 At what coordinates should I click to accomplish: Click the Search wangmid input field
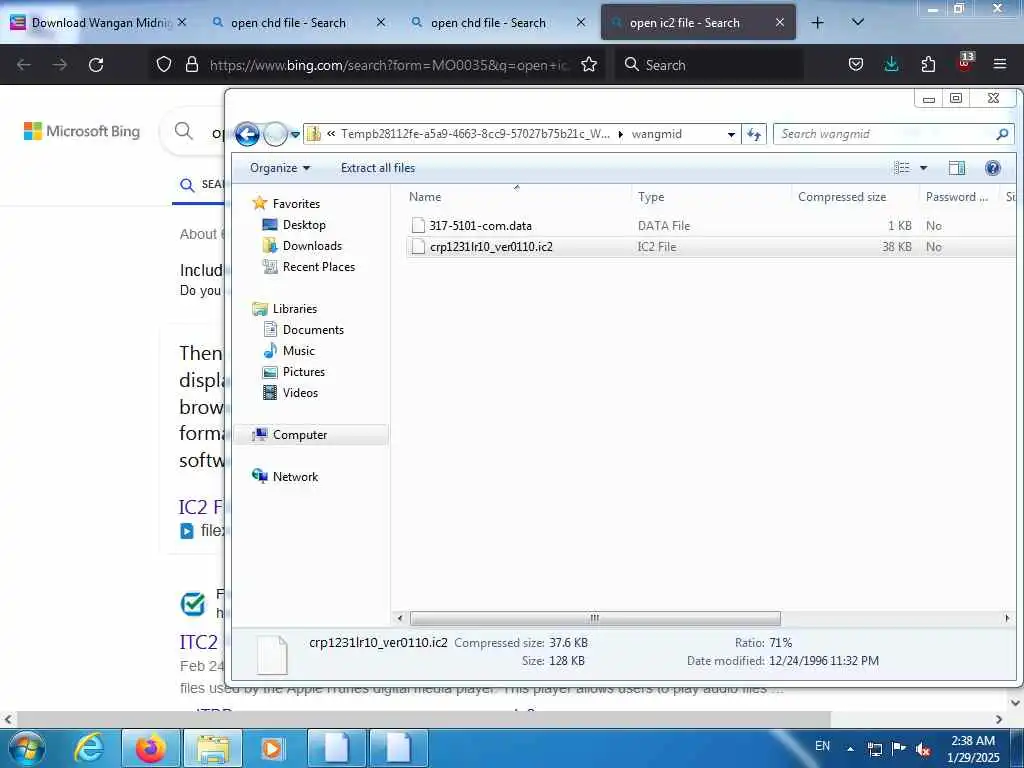[885, 134]
